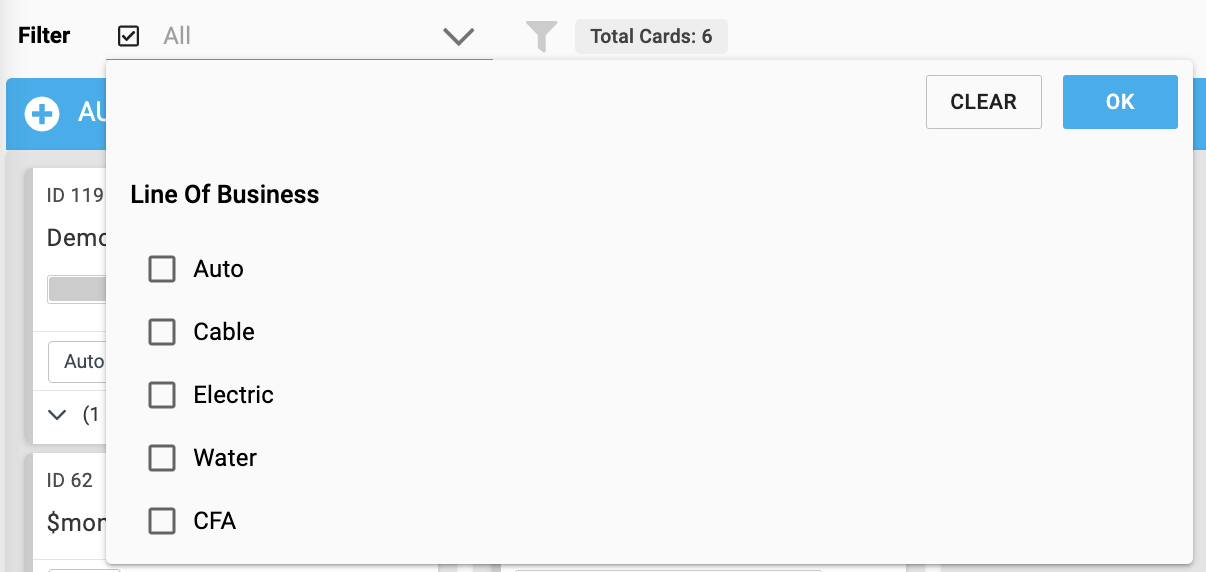1206x572 pixels.
Task: Select the Electric option label
Action: pos(234,395)
